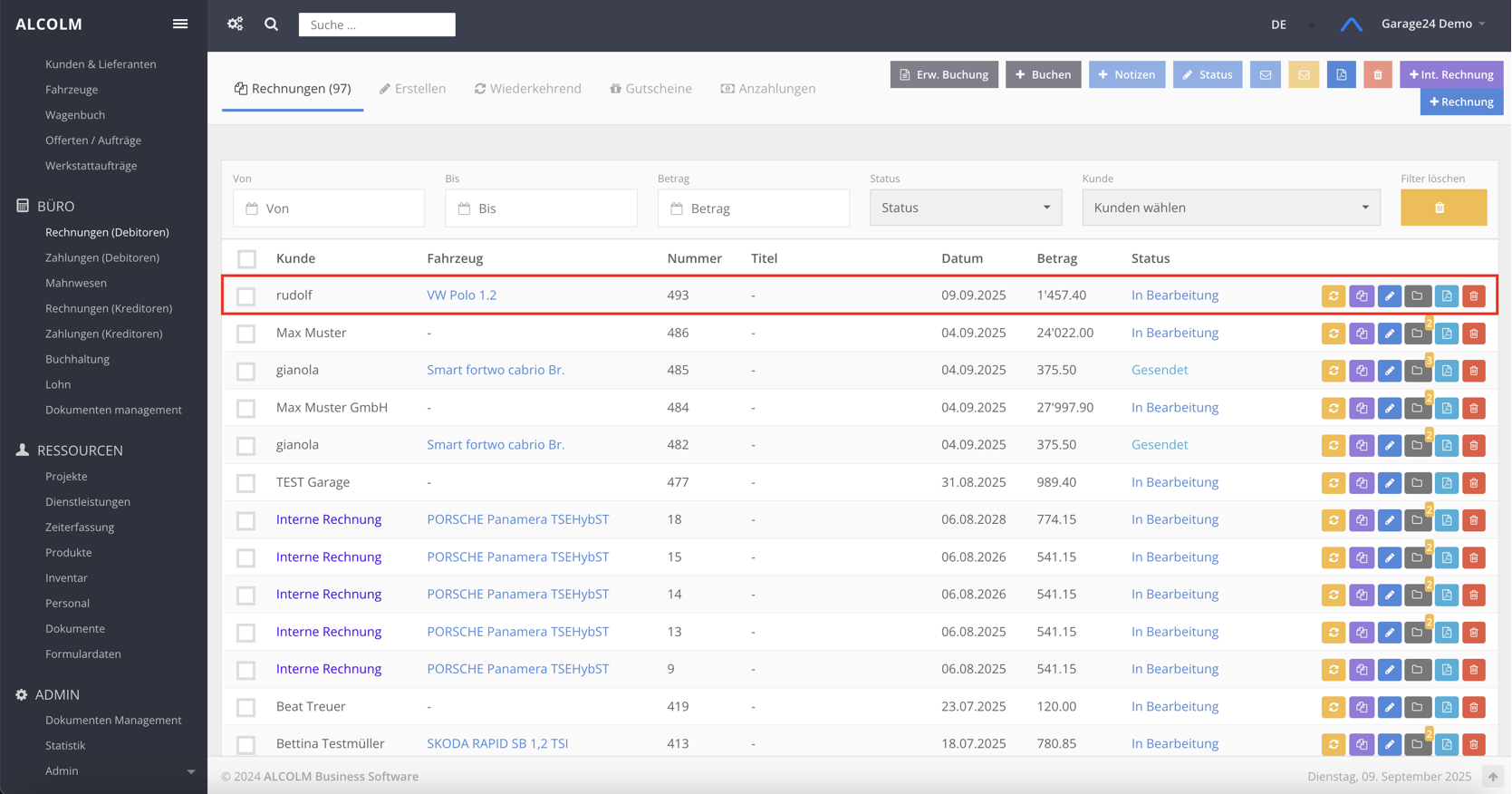1512x794 pixels.
Task: Click the purple Int. Rechnung button
Action: pyautogui.click(x=1451, y=74)
